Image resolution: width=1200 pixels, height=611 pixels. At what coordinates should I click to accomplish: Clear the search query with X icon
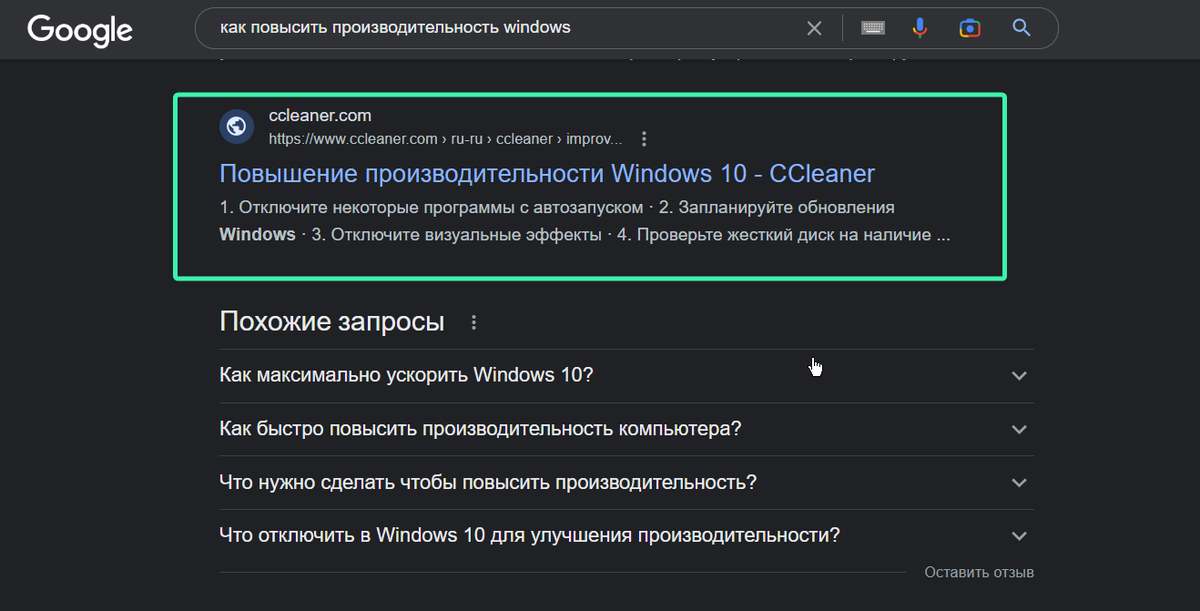coord(814,28)
